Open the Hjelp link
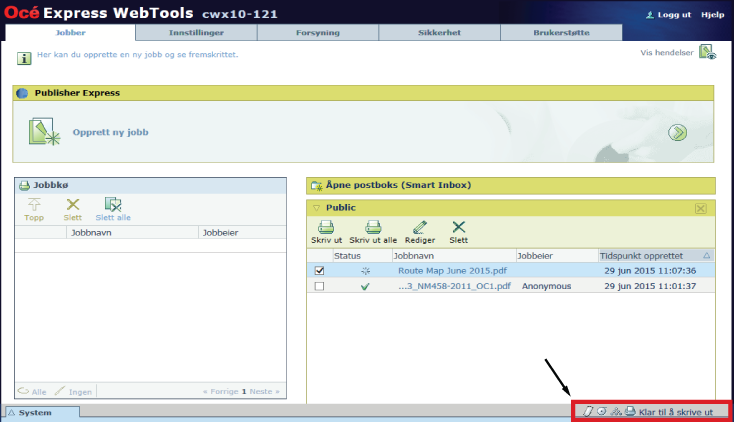This screenshot has height=422, width=734. point(712,15)
